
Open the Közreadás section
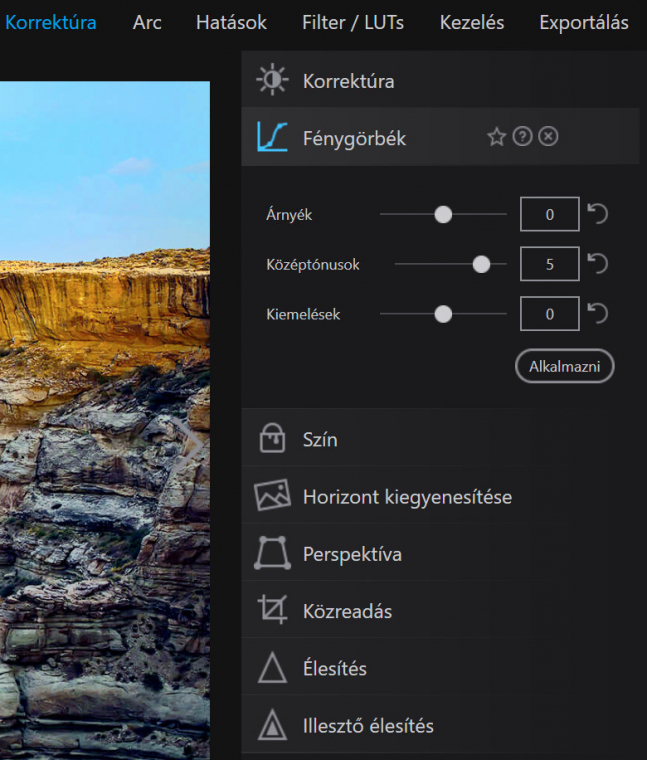(x=443, y=610)
